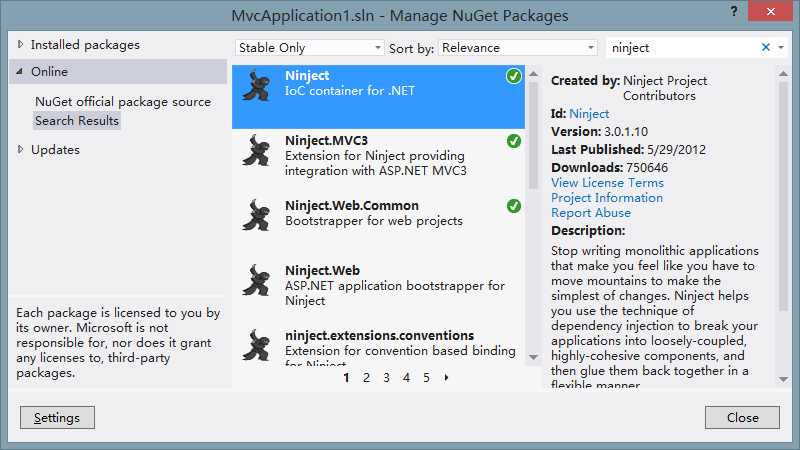Select the Ninject.Web.Common package title

(352, 206)
